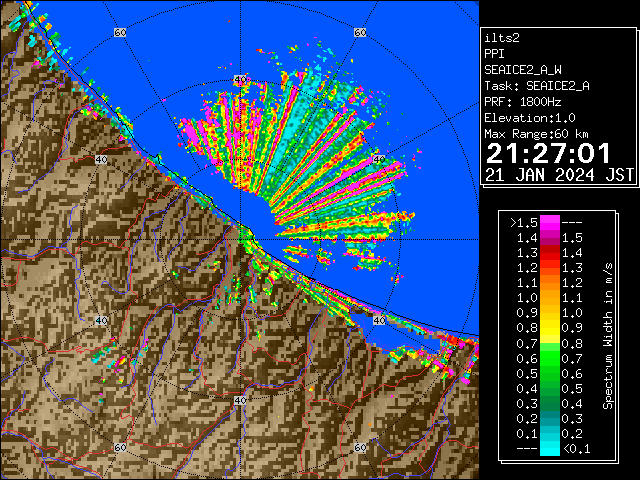Click the 'Spectrum Width in m/s' axis label
The image size is (640, 480).
(608, 336)
